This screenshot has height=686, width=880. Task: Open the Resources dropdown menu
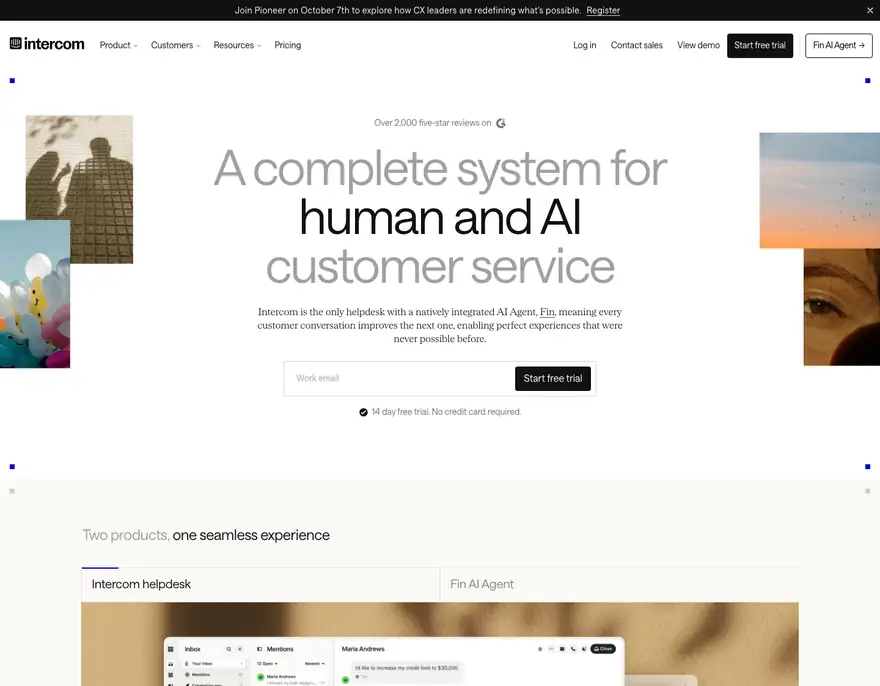(237, 45)
